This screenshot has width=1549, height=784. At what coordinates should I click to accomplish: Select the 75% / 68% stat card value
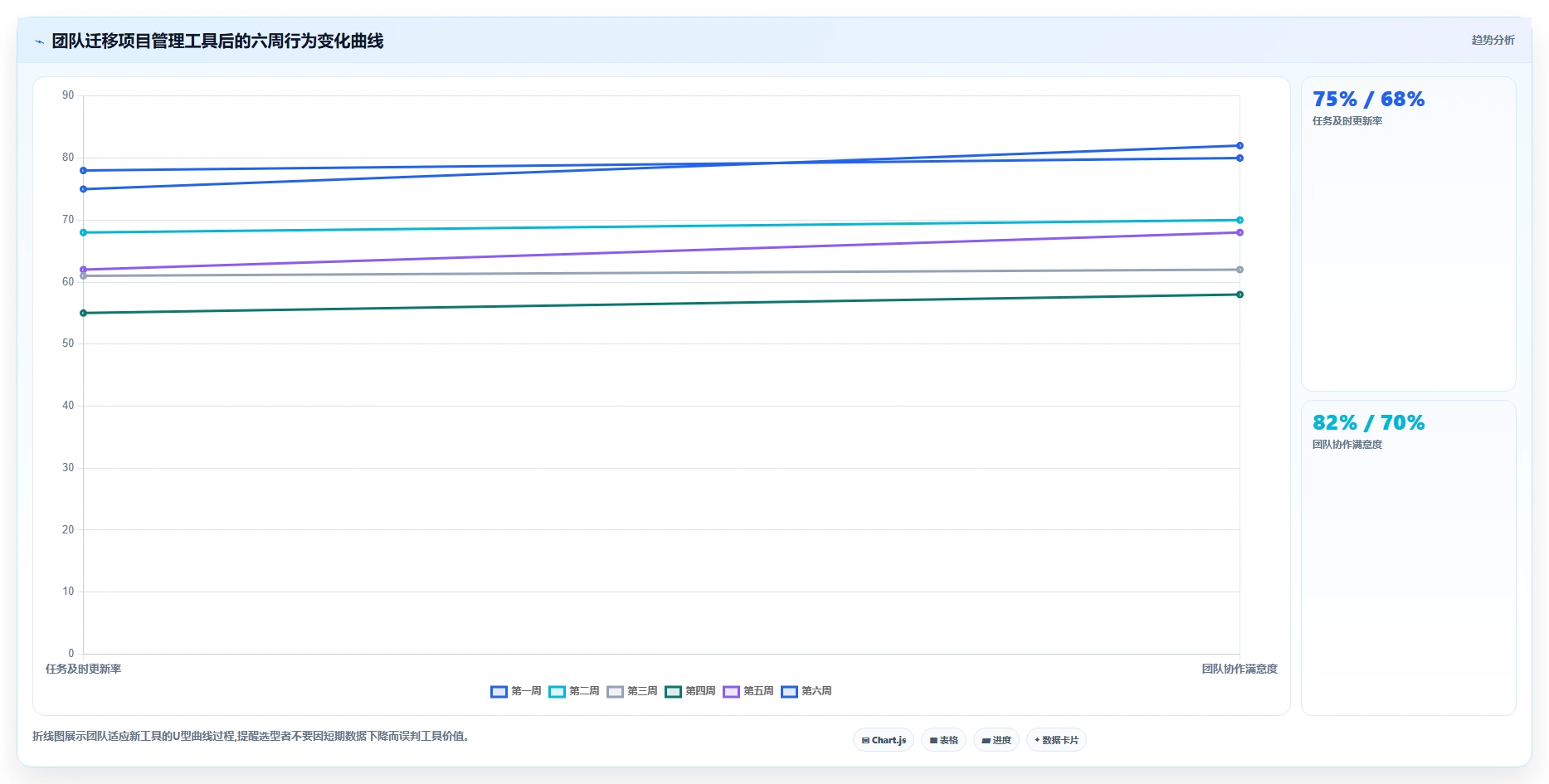point(1368,100)
